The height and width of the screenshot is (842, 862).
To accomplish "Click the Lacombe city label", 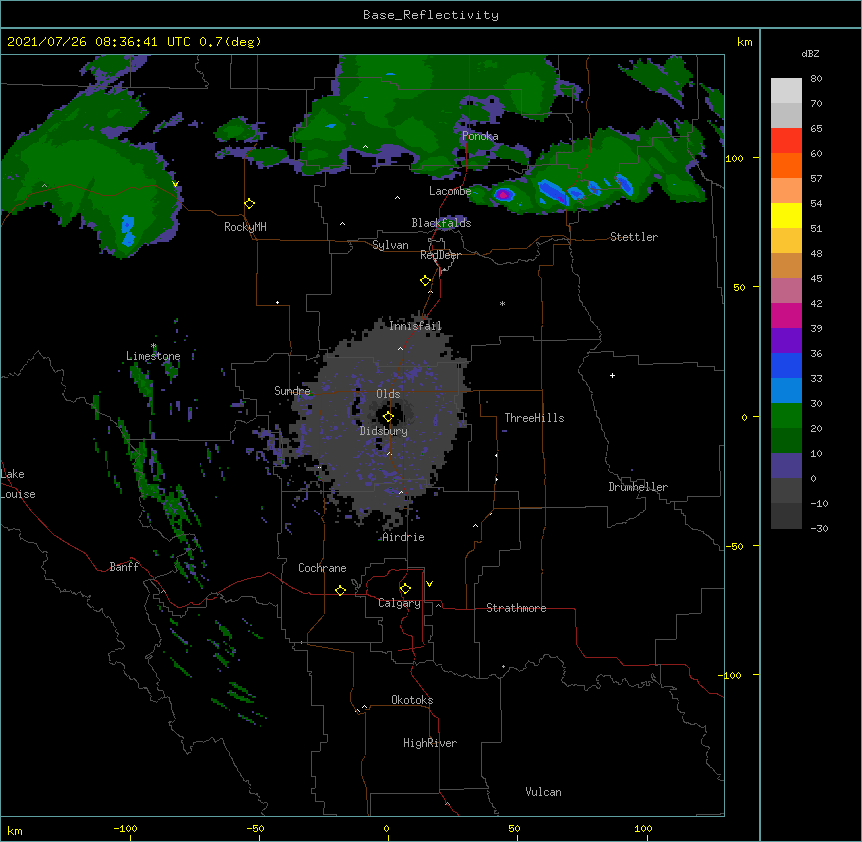I will 450,191.
